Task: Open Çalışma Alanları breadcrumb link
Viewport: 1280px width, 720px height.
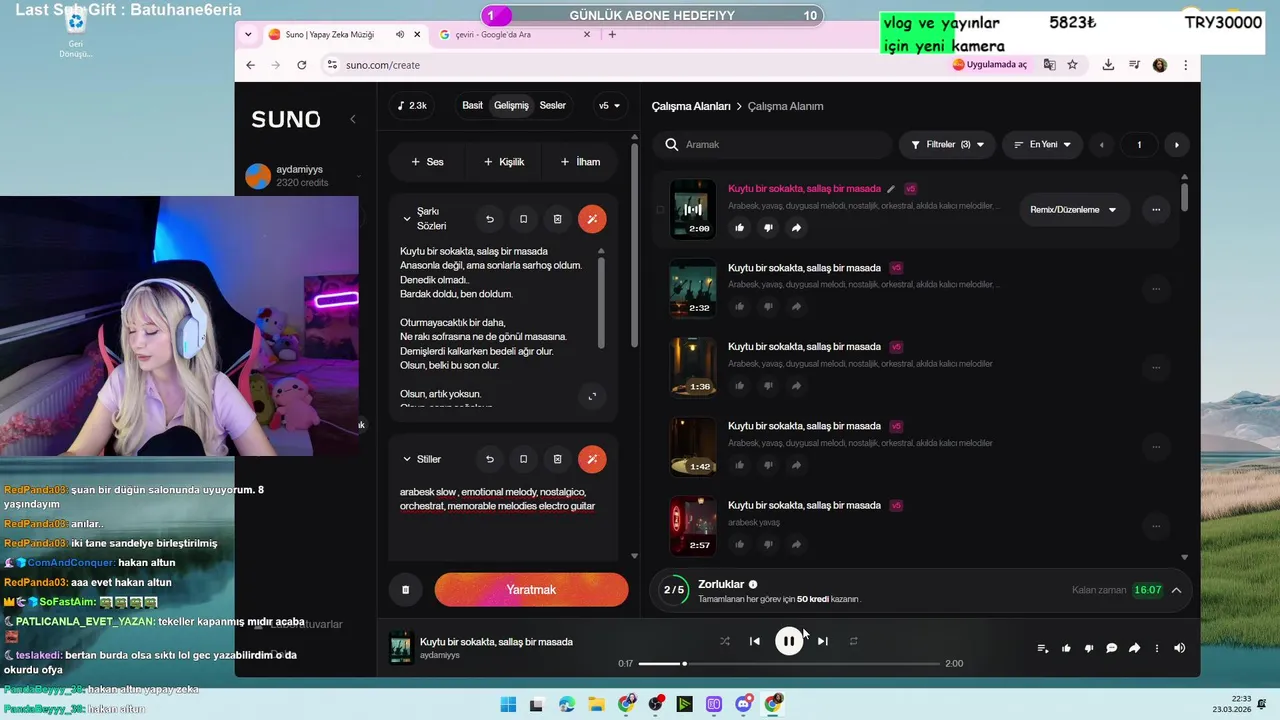Action: pos(691,106)
